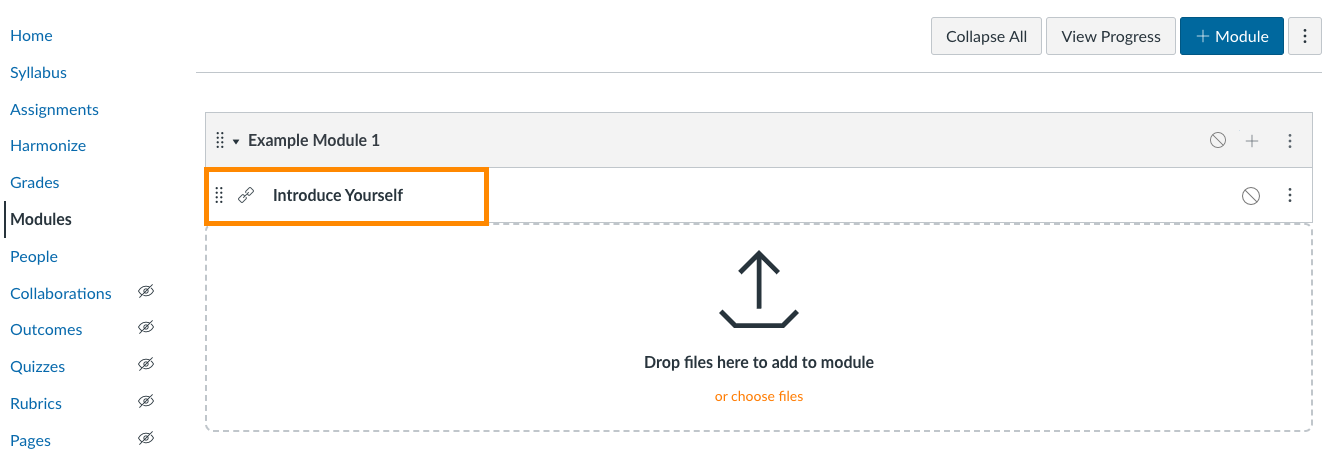1341x463 pixels.
Task: Publish the Introduce Yourself item
Action: (1250, 196)
